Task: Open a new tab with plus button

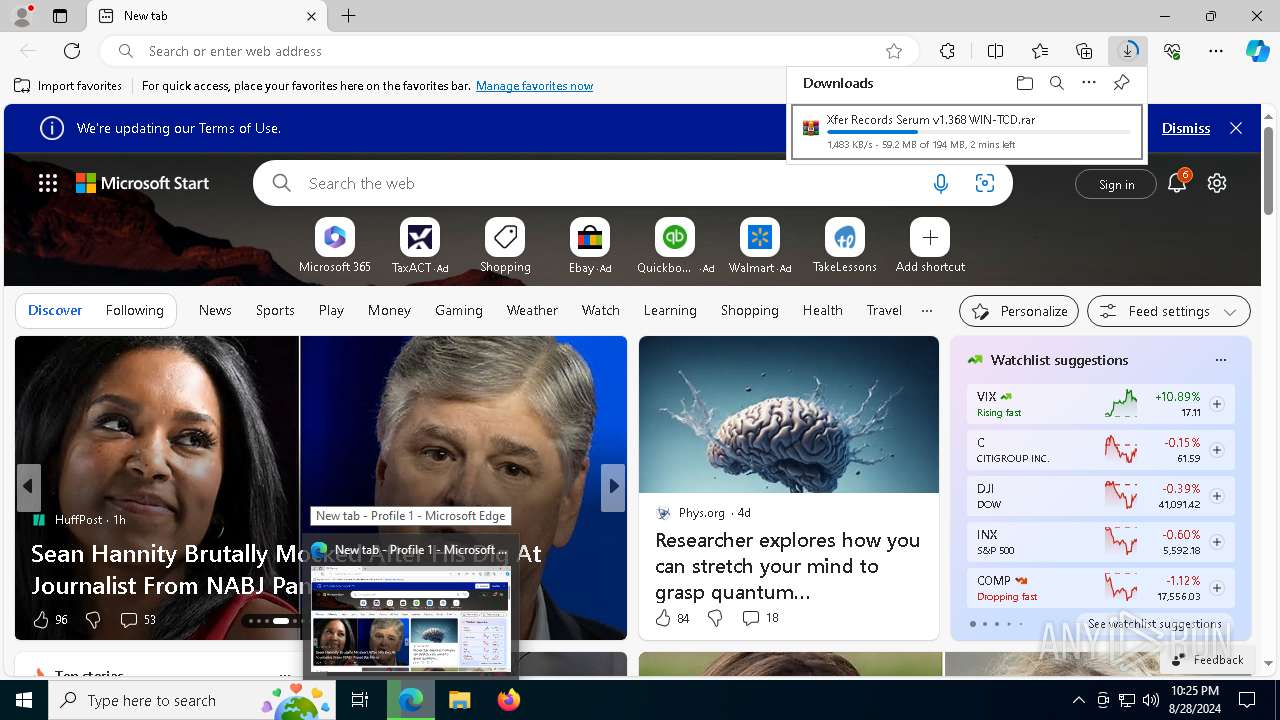Action: [348, 16]
